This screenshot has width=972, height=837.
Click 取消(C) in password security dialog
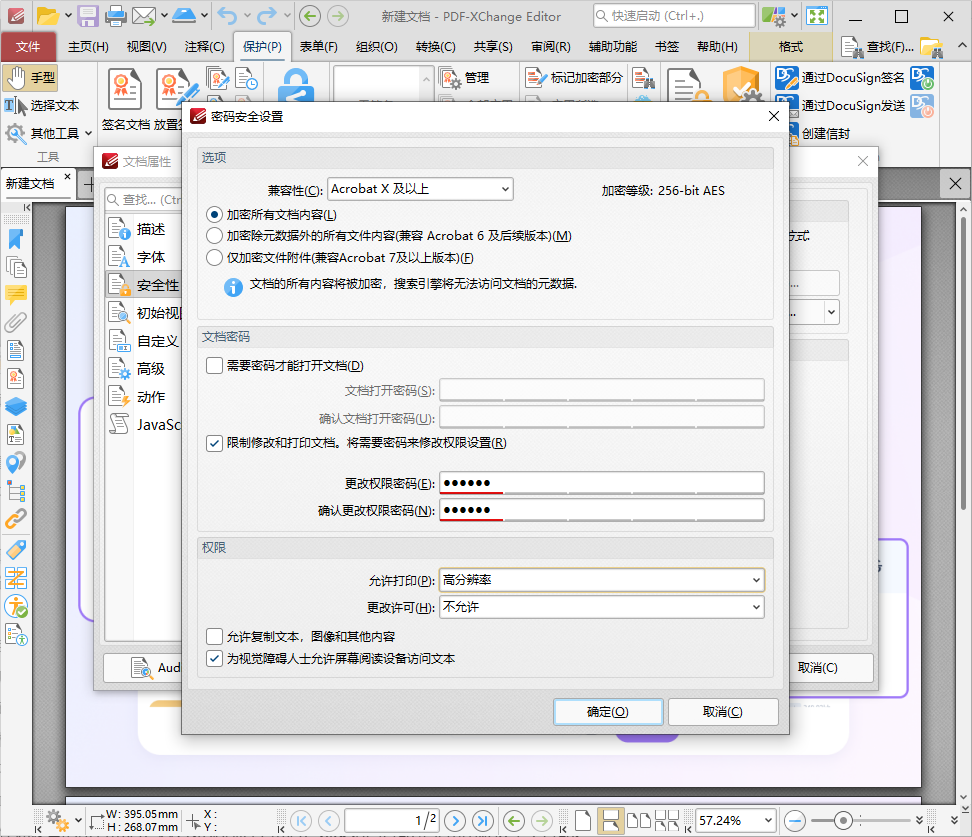(x=723, y=712)
